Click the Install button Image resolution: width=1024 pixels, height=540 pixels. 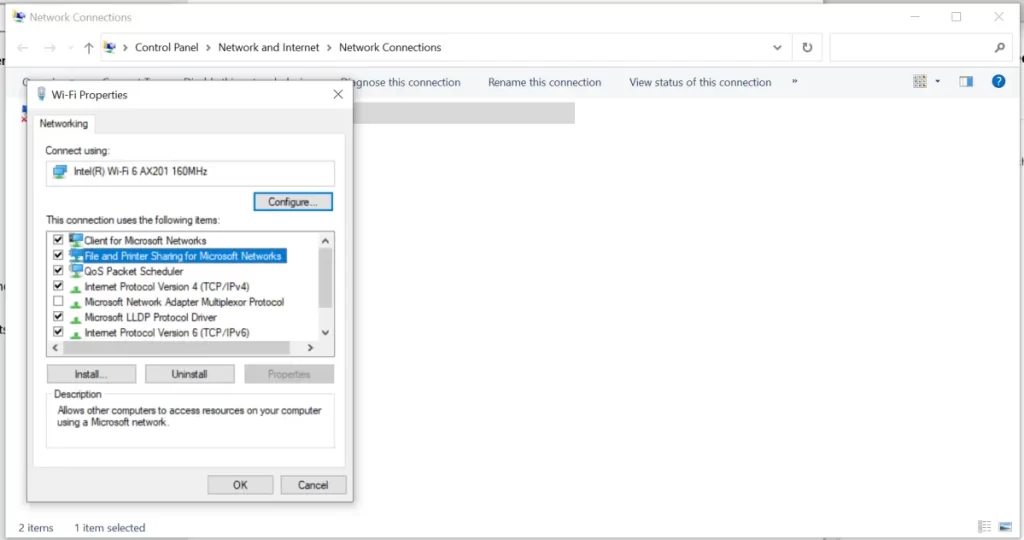91,374
